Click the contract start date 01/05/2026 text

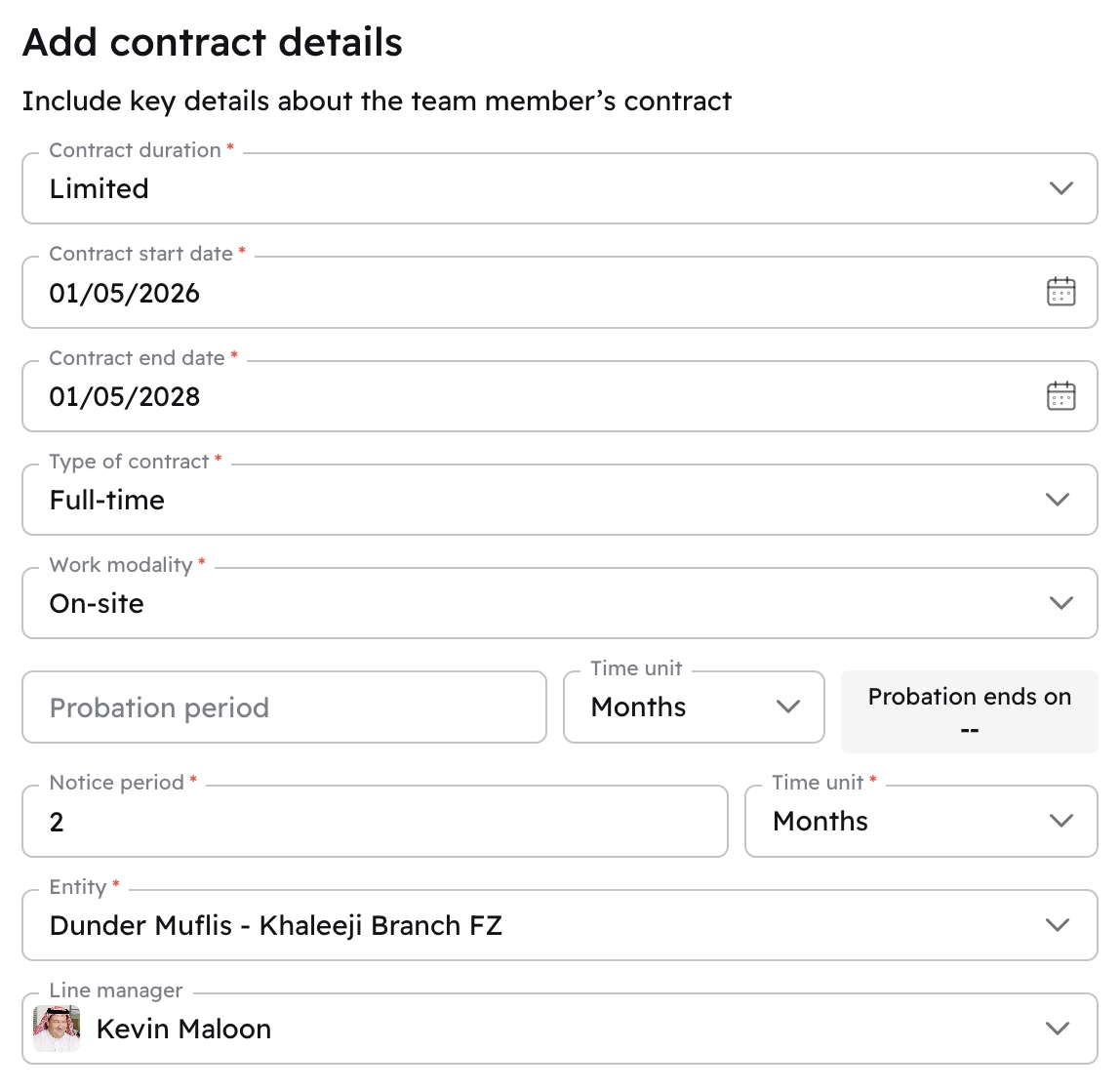pos(125,293)
